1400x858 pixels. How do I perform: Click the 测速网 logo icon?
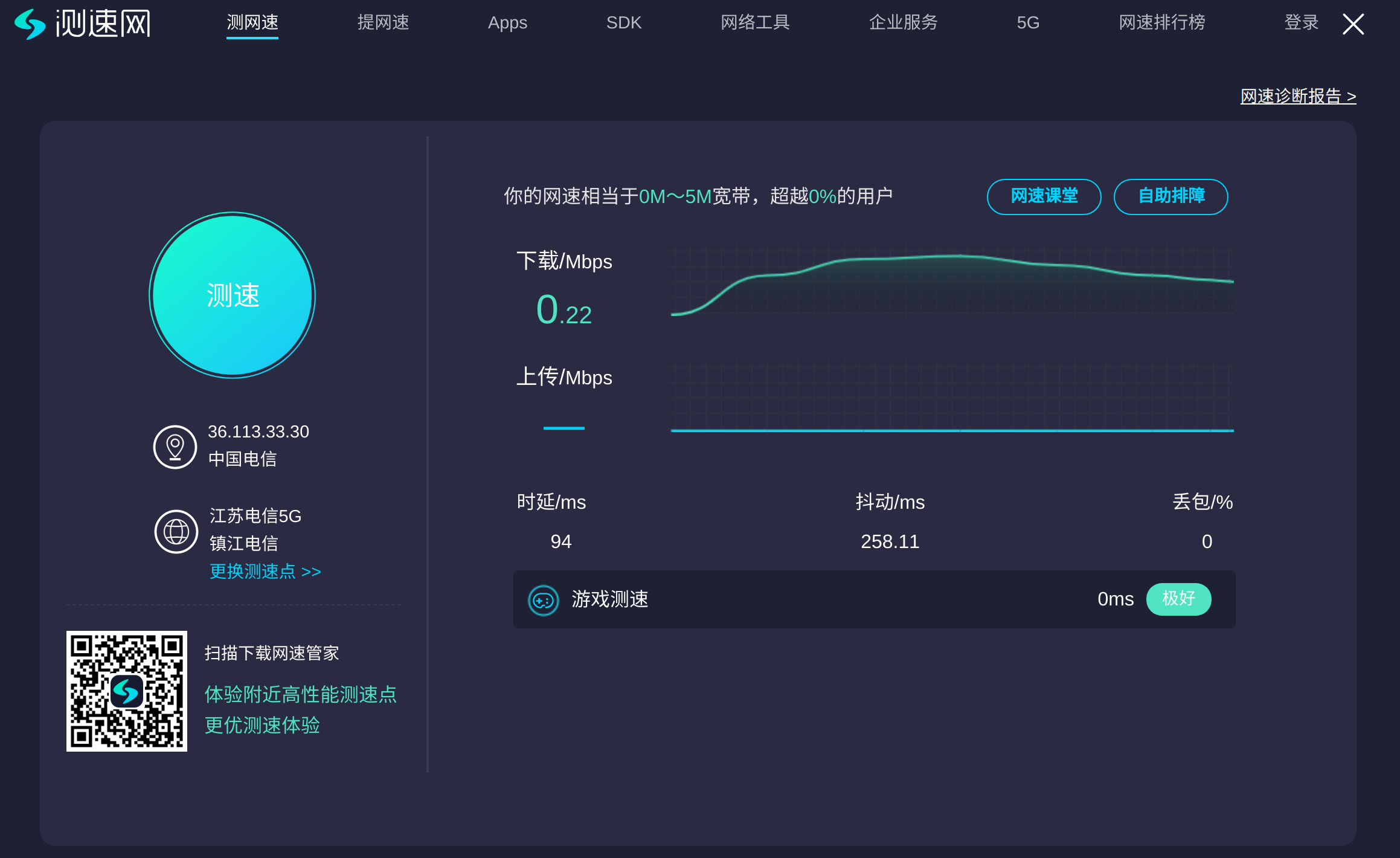point(30,24)
